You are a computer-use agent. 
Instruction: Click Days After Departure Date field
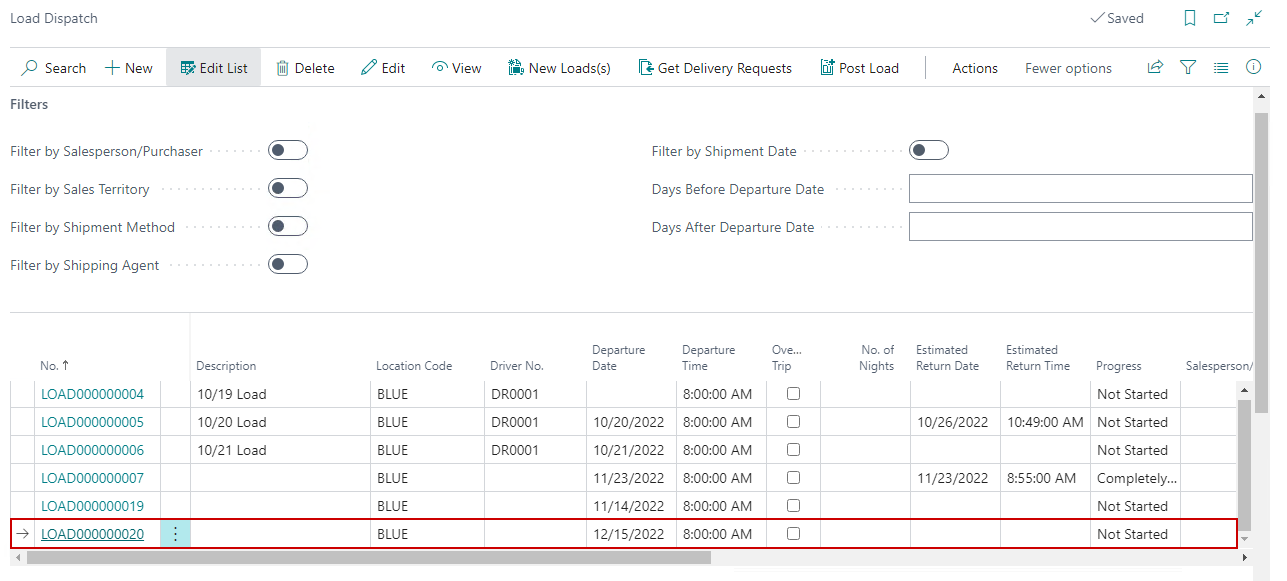1080,226
